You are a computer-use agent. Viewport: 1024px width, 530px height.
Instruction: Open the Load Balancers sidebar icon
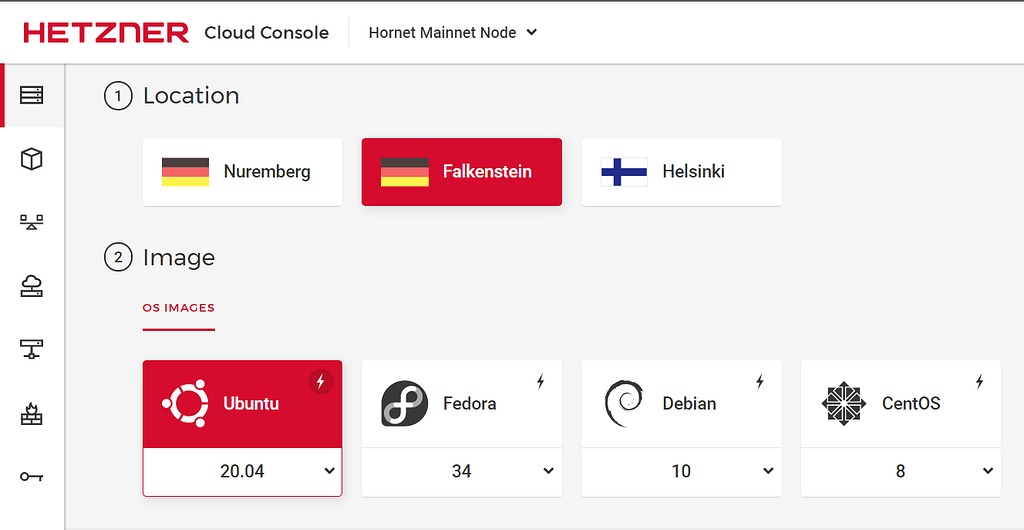click(31, 222)
